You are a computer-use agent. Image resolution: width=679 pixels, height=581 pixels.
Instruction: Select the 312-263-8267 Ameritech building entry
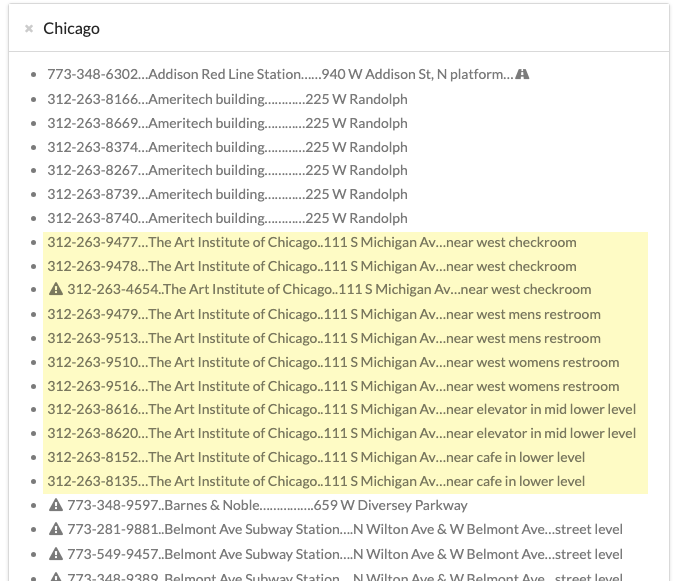click(x=227, y=170)
